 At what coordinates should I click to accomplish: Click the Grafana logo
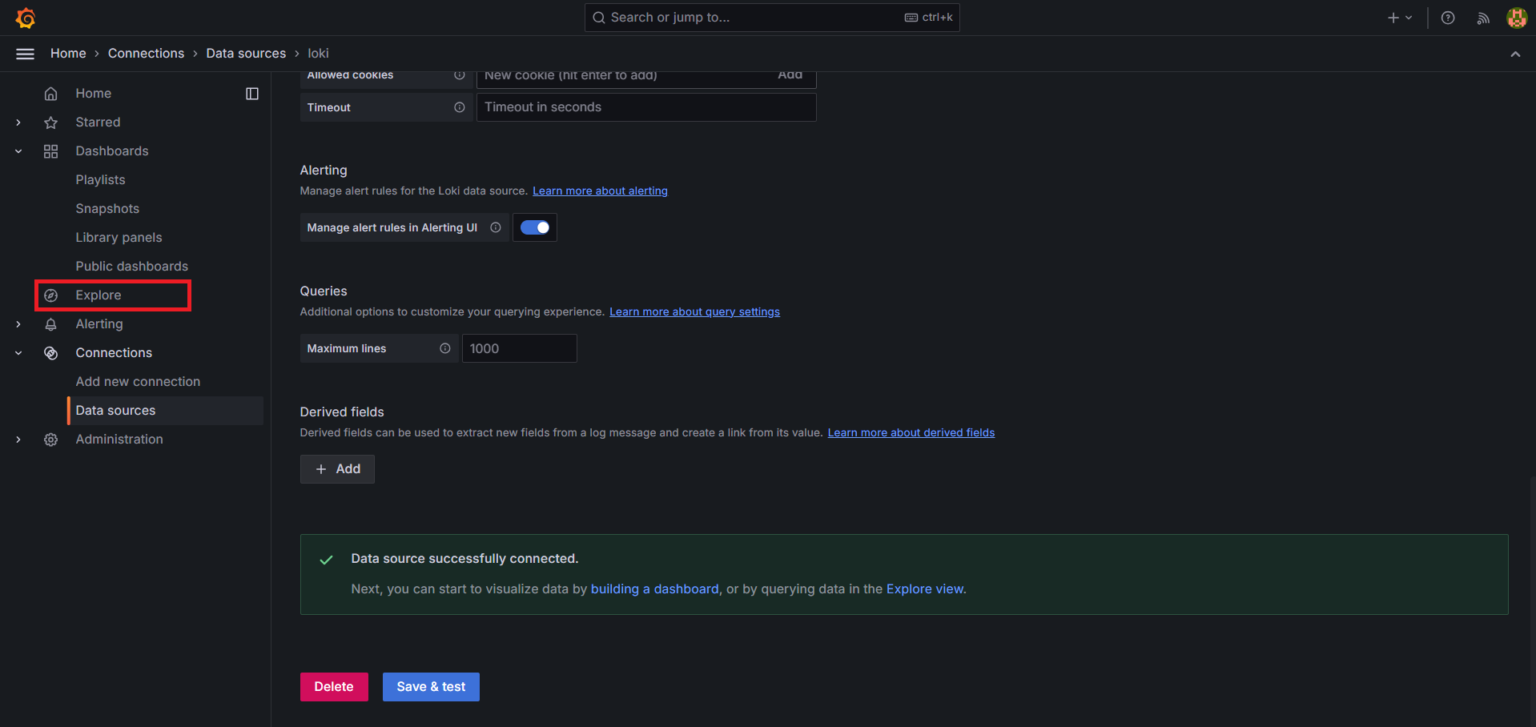(x=25, y=16)
